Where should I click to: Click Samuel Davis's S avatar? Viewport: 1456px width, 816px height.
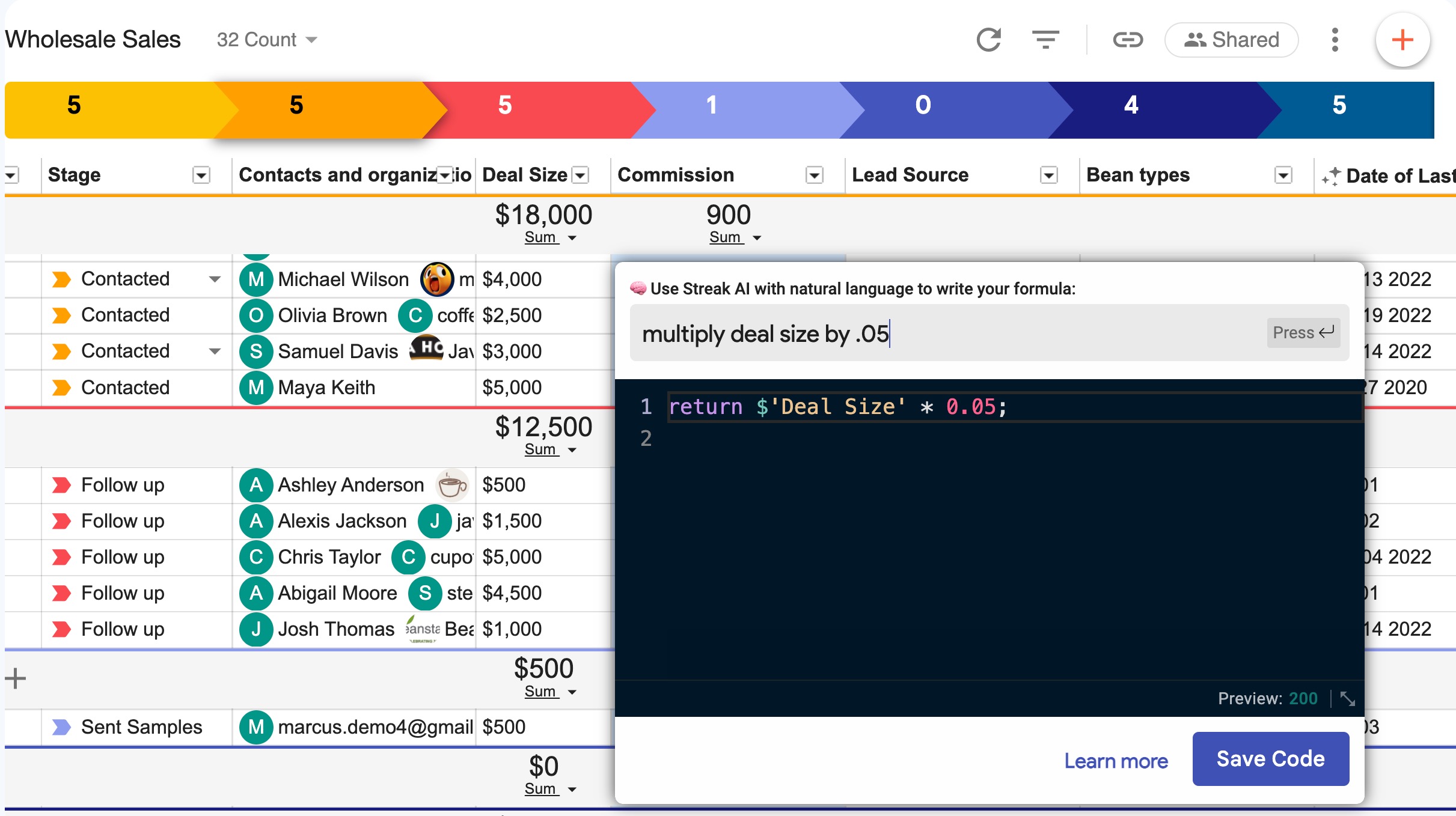pos(256,352)
